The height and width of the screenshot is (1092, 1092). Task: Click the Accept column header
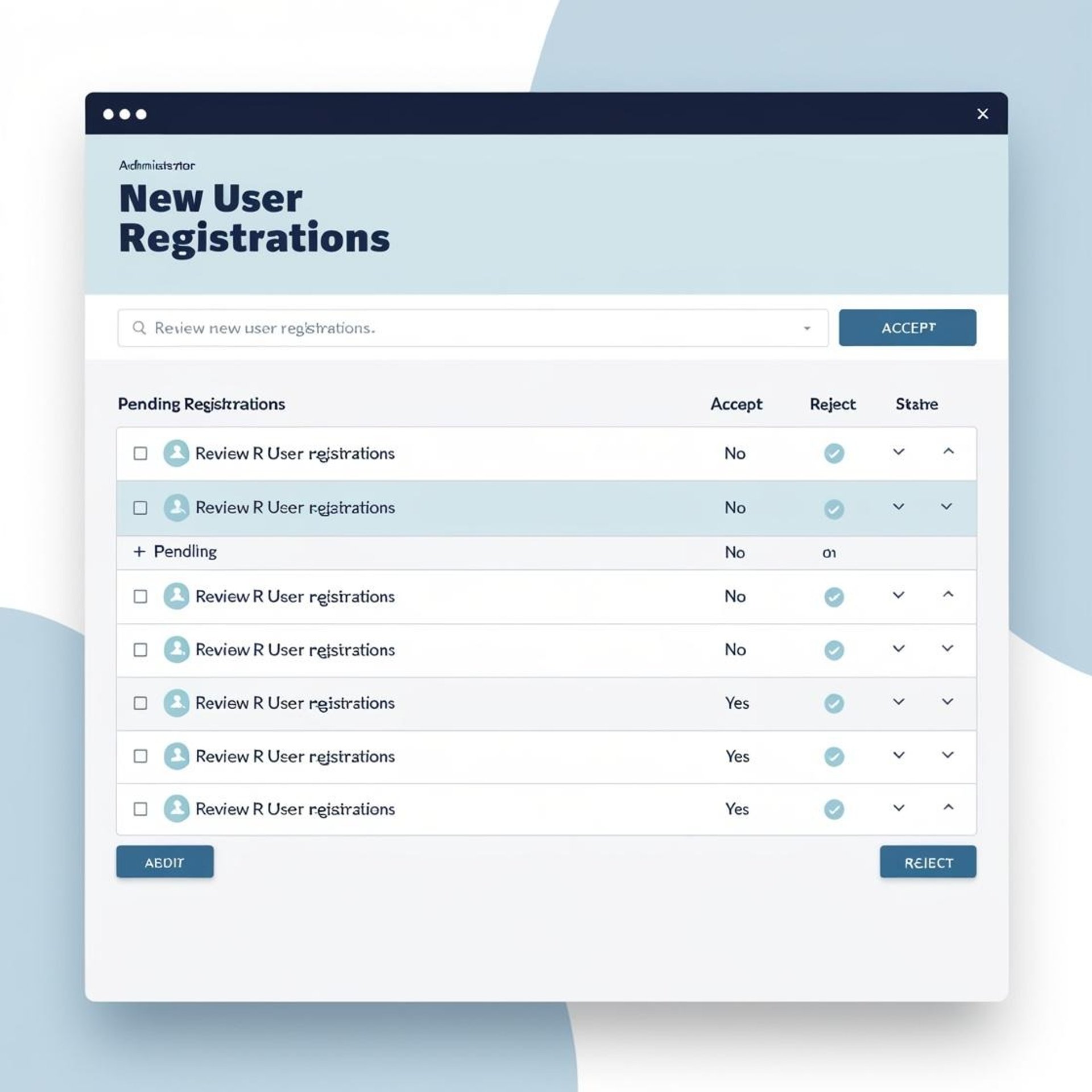[736, 404]
